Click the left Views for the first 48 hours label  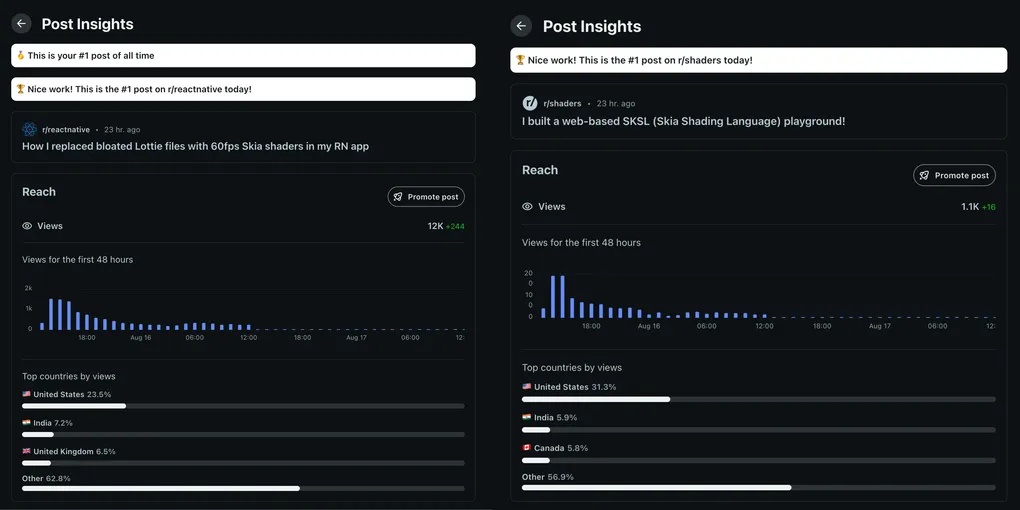coord(77,260)
